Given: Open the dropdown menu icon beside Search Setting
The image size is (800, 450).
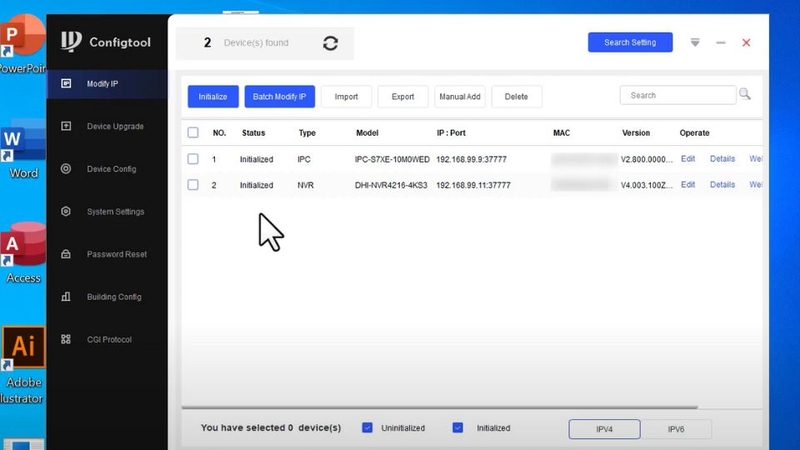Looking at the screenshot, I should [x=695, y=42].
